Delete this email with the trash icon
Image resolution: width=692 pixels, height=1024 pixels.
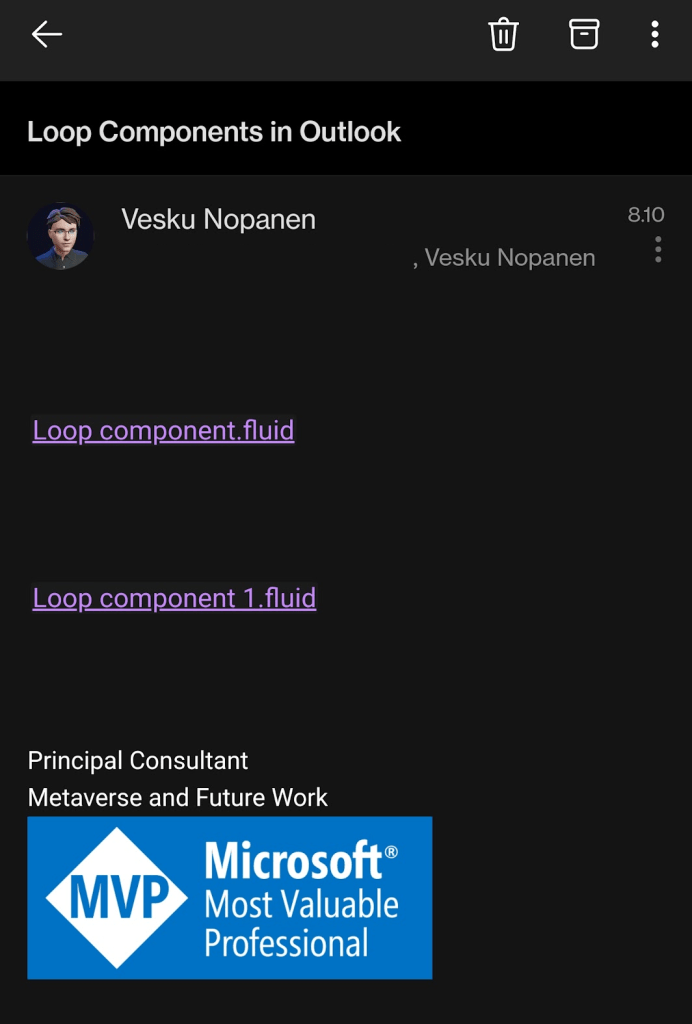(503, 34)
